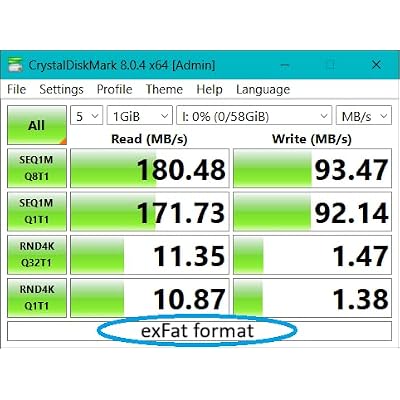The height and width of the screenshot is (400, 400).
Task: Close the CrystalDiskMark window
Action: point(376,65)
